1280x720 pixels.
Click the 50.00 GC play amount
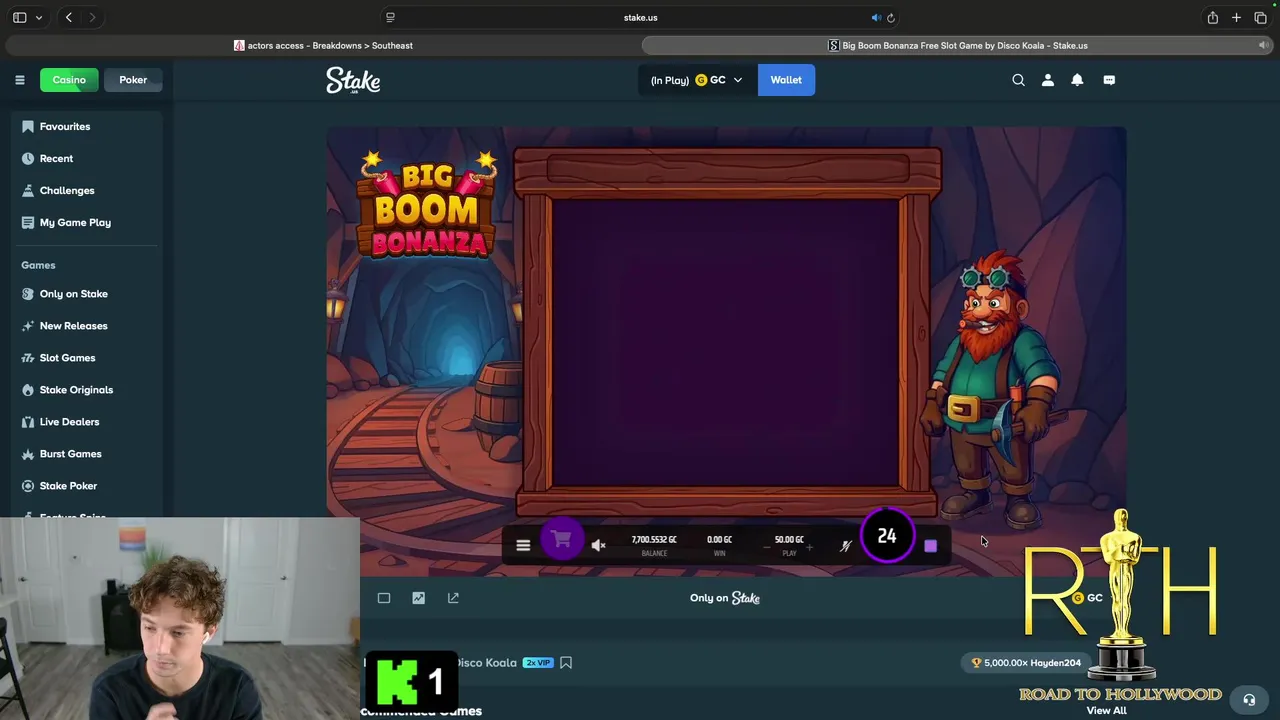[789, 540]
